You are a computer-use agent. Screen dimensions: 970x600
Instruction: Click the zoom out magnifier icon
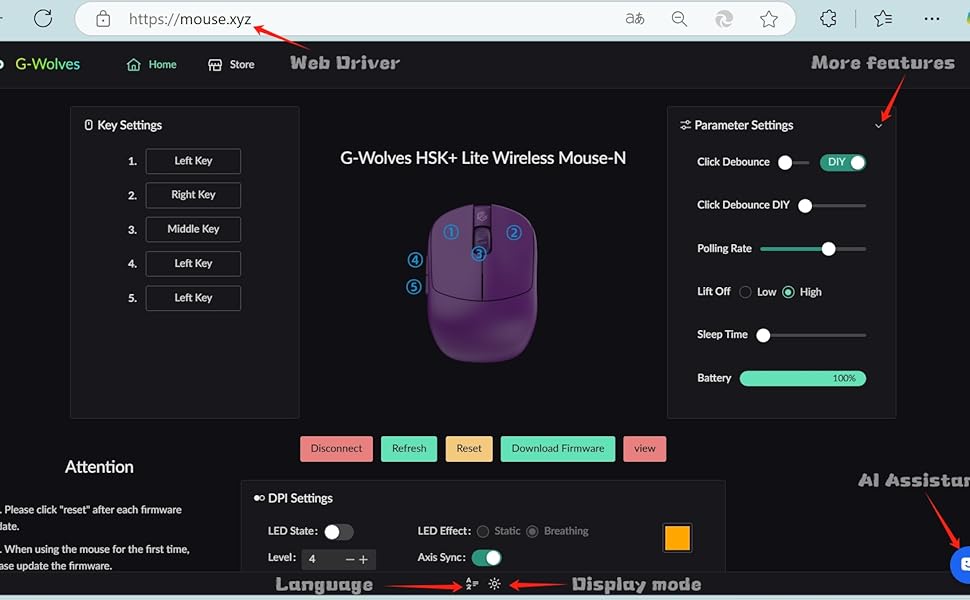click(x=679, y=19)
